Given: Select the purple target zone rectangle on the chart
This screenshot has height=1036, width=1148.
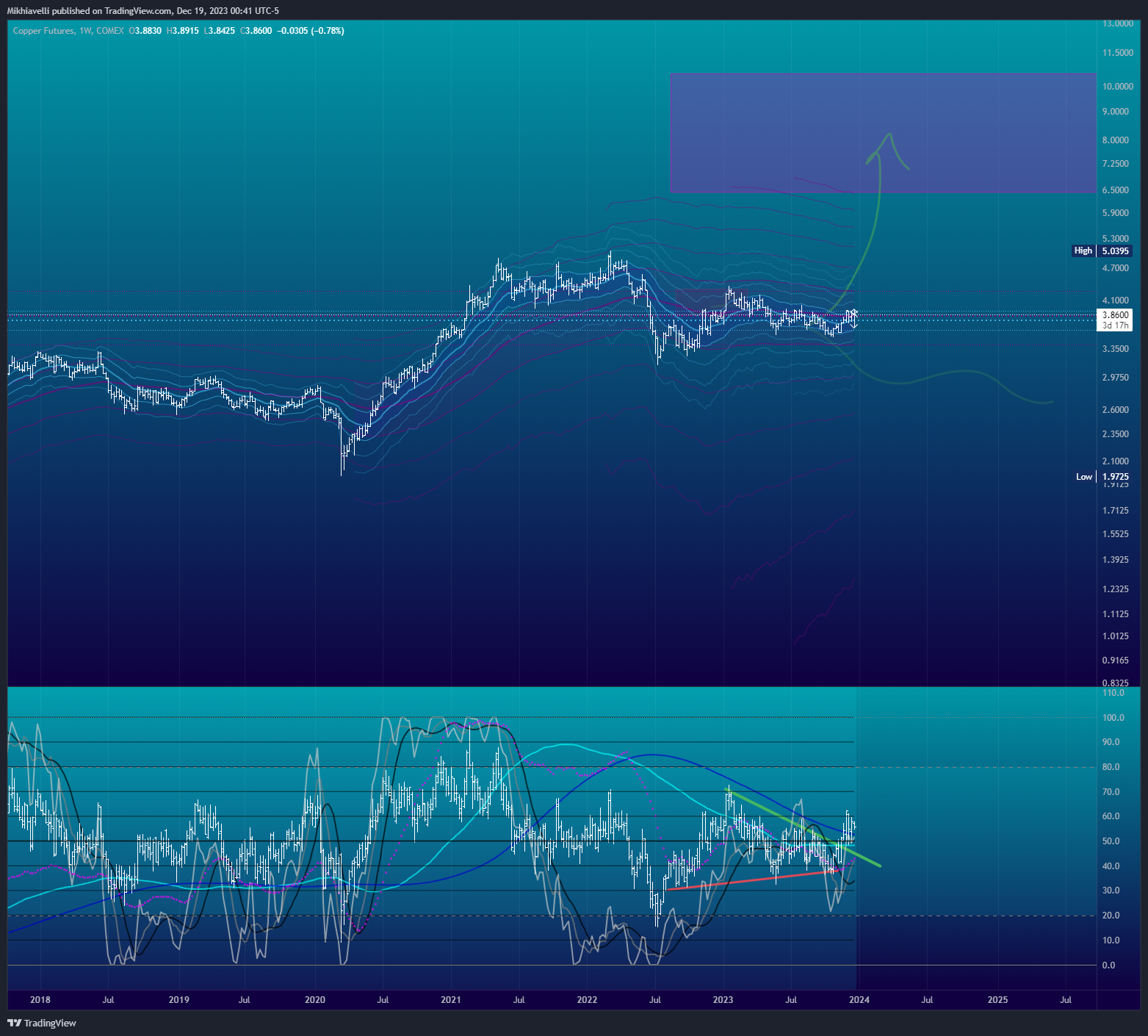Looking at the screenshot, I should 884,133.
